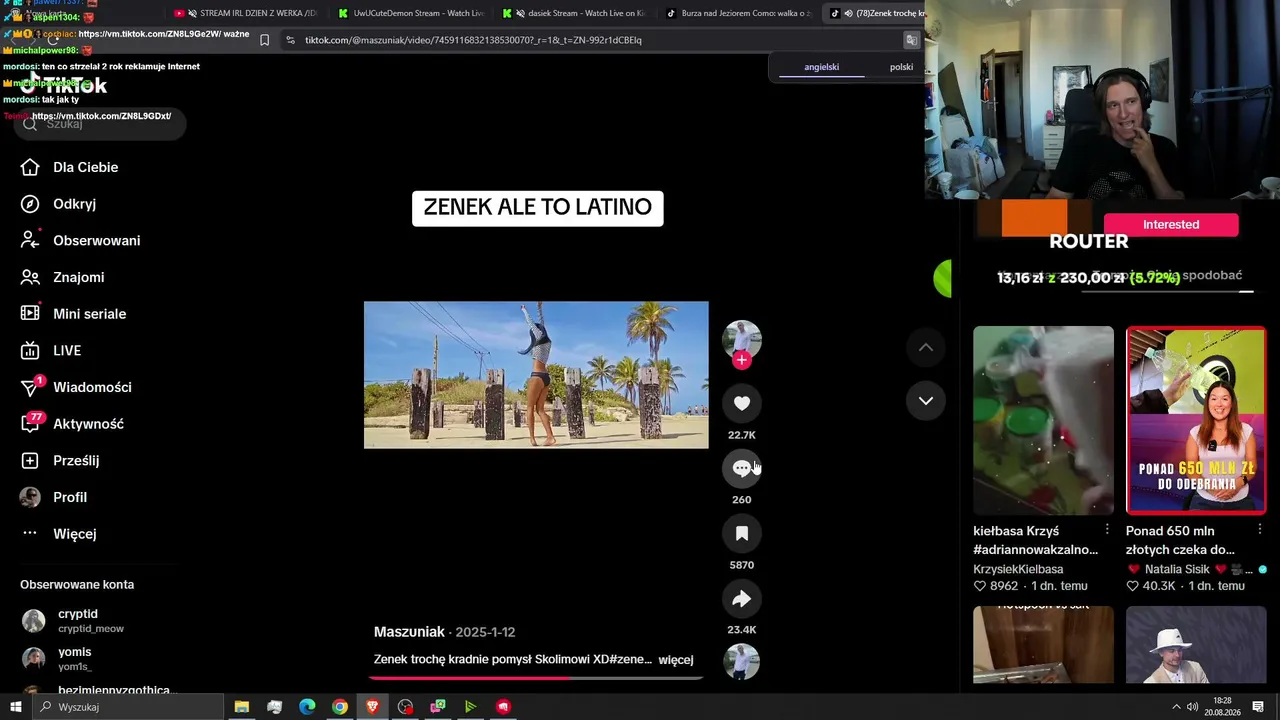
Task: Open the KrzysiekKielbasa profile link
Action: coord(1018,569)
